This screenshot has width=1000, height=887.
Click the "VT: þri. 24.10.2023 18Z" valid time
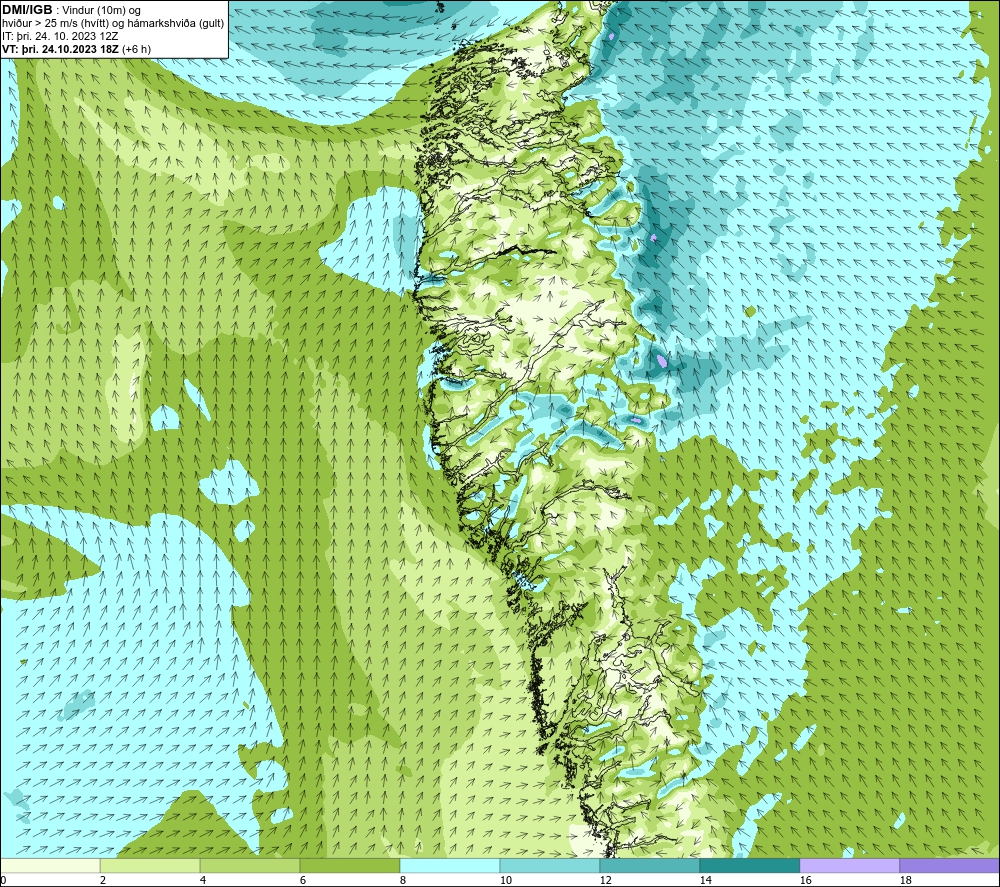pyautogui.click(x=60, y=49)
